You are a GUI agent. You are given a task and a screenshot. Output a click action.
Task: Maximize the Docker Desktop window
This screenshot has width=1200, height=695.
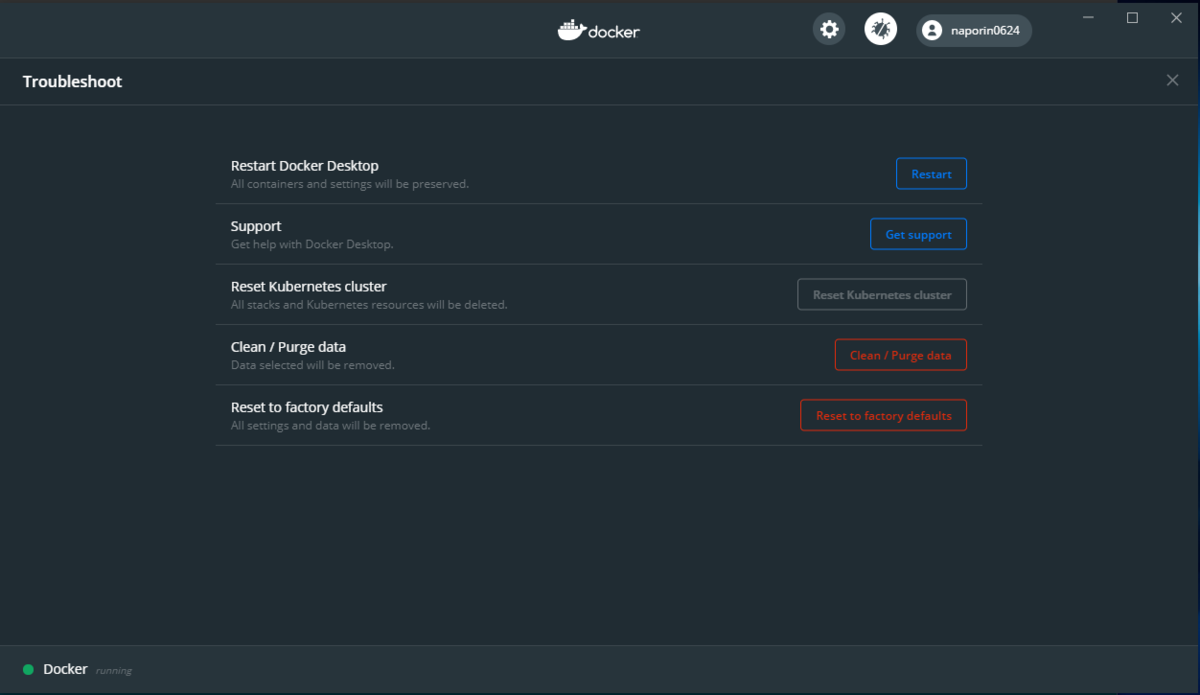pyautogui.click(x=1132, y=17)
